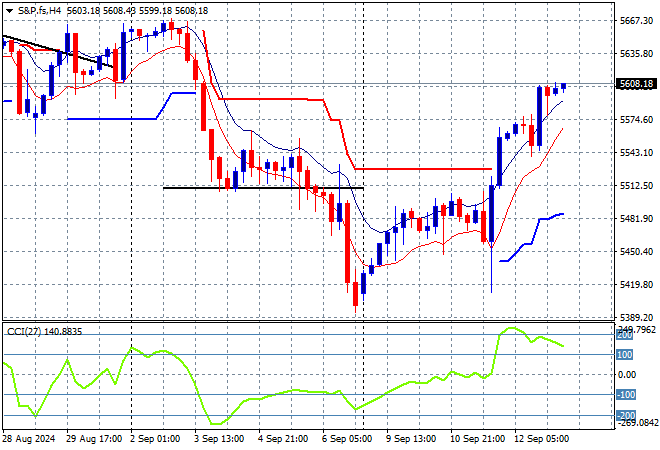Click the current price label 5608.18

click(637, 84)
